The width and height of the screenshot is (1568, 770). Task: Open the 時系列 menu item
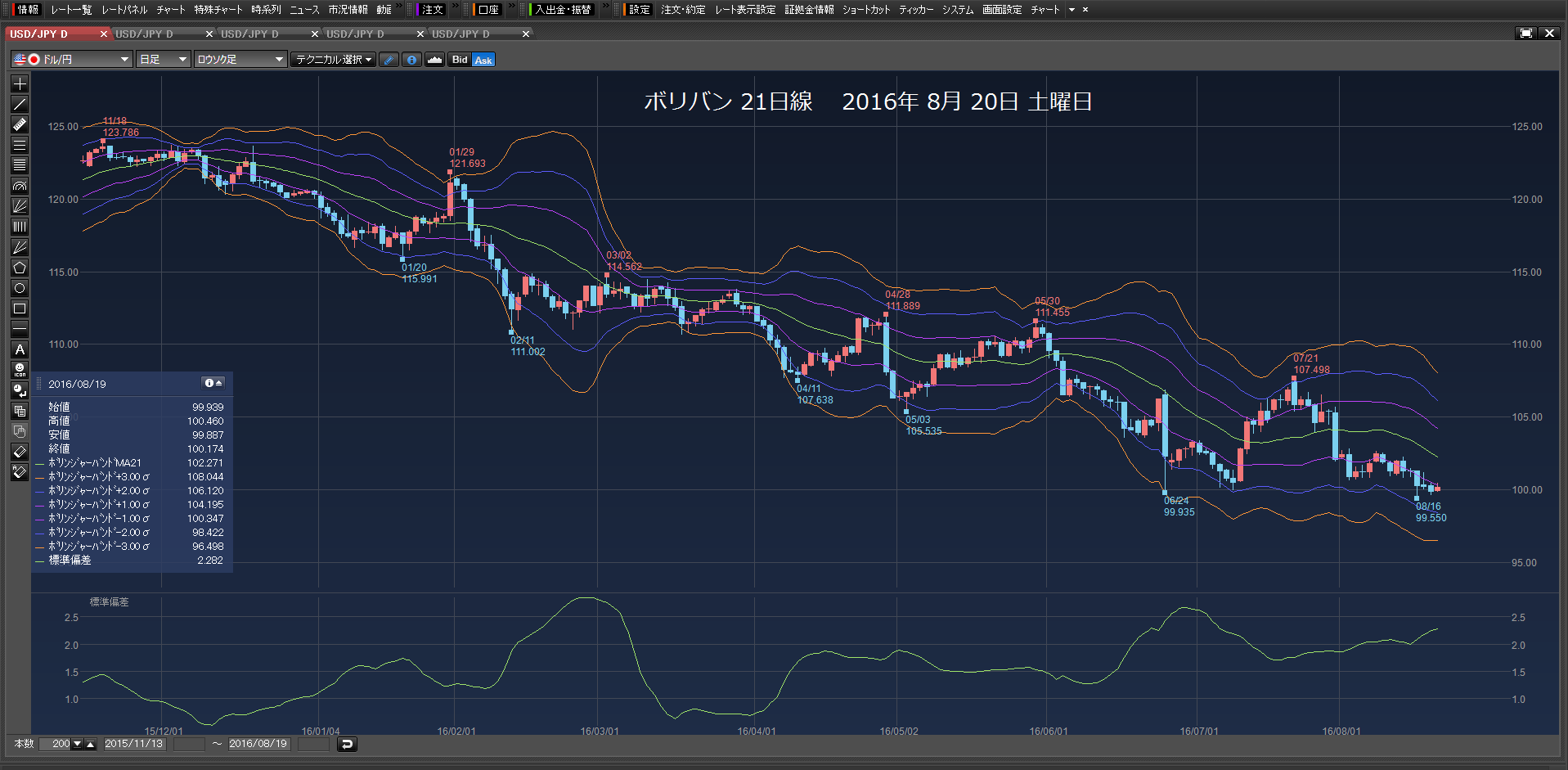pos(266,10)
